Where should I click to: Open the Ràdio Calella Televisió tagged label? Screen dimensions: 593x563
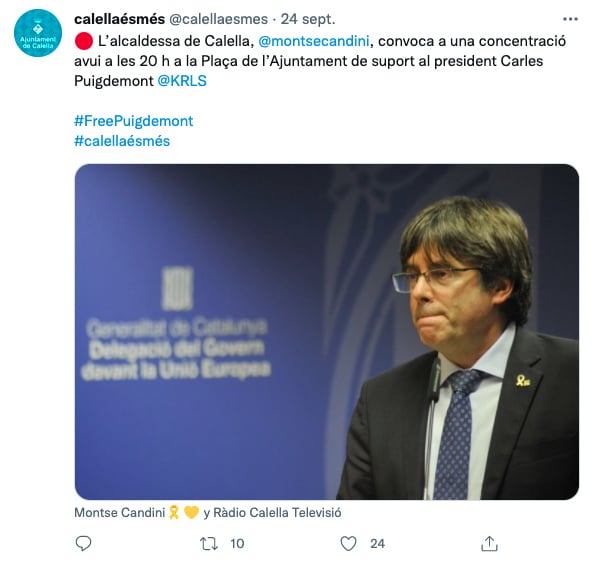277,513
